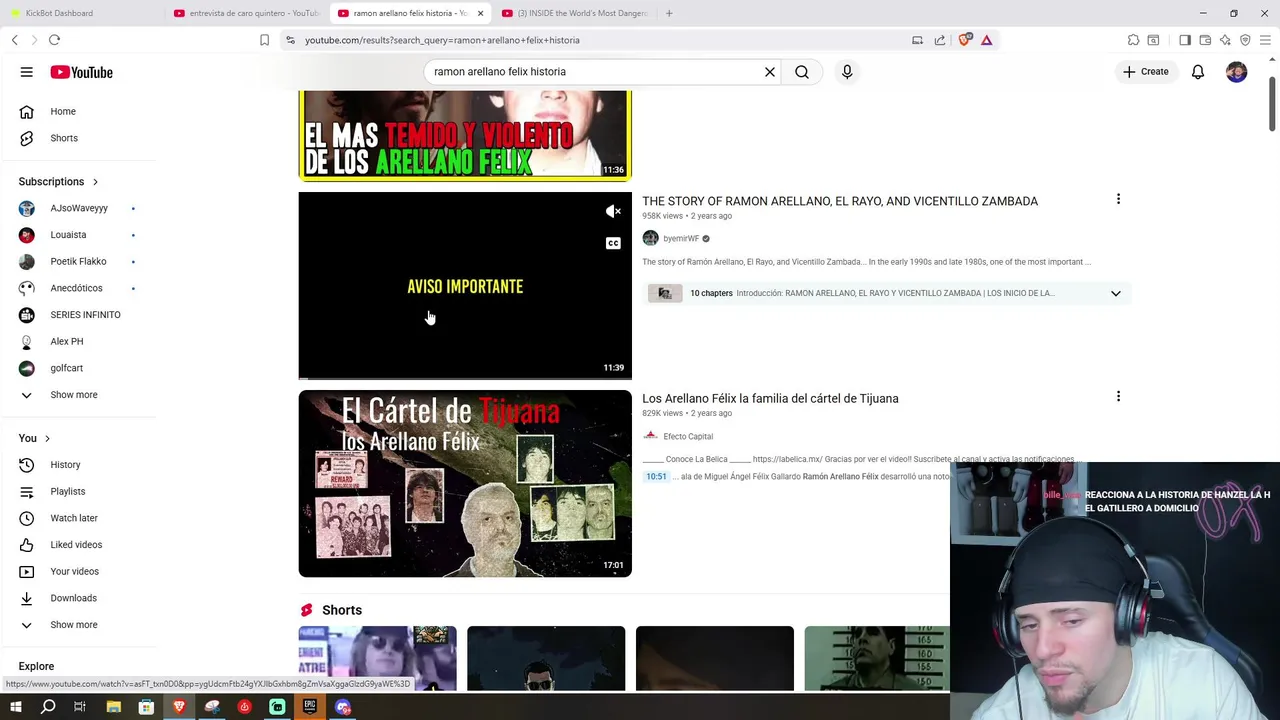Open the AVISO IMPORTANTE video thumbnail
Screen dimensions: 1280x720
(x=465, y=286)
